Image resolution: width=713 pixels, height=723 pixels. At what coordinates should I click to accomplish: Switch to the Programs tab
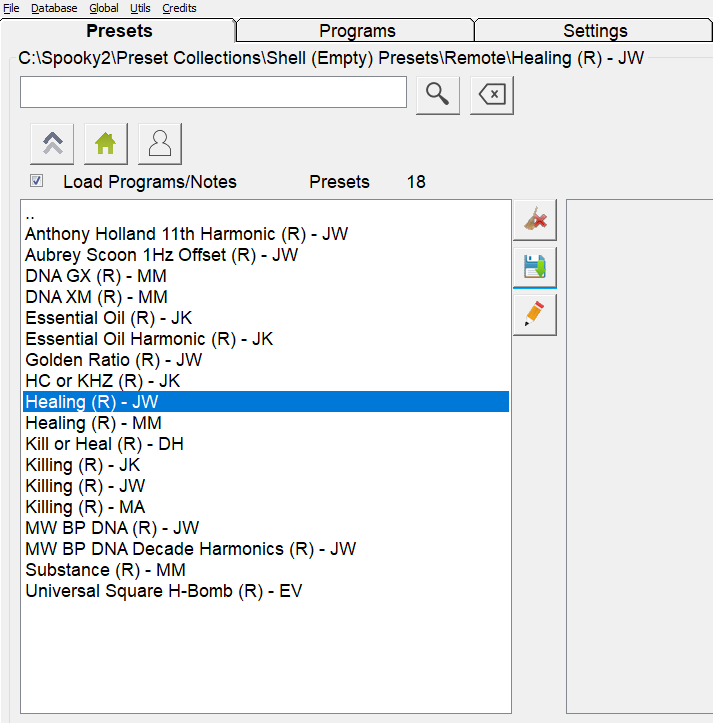pyautogui.click(x=357, y=31)
